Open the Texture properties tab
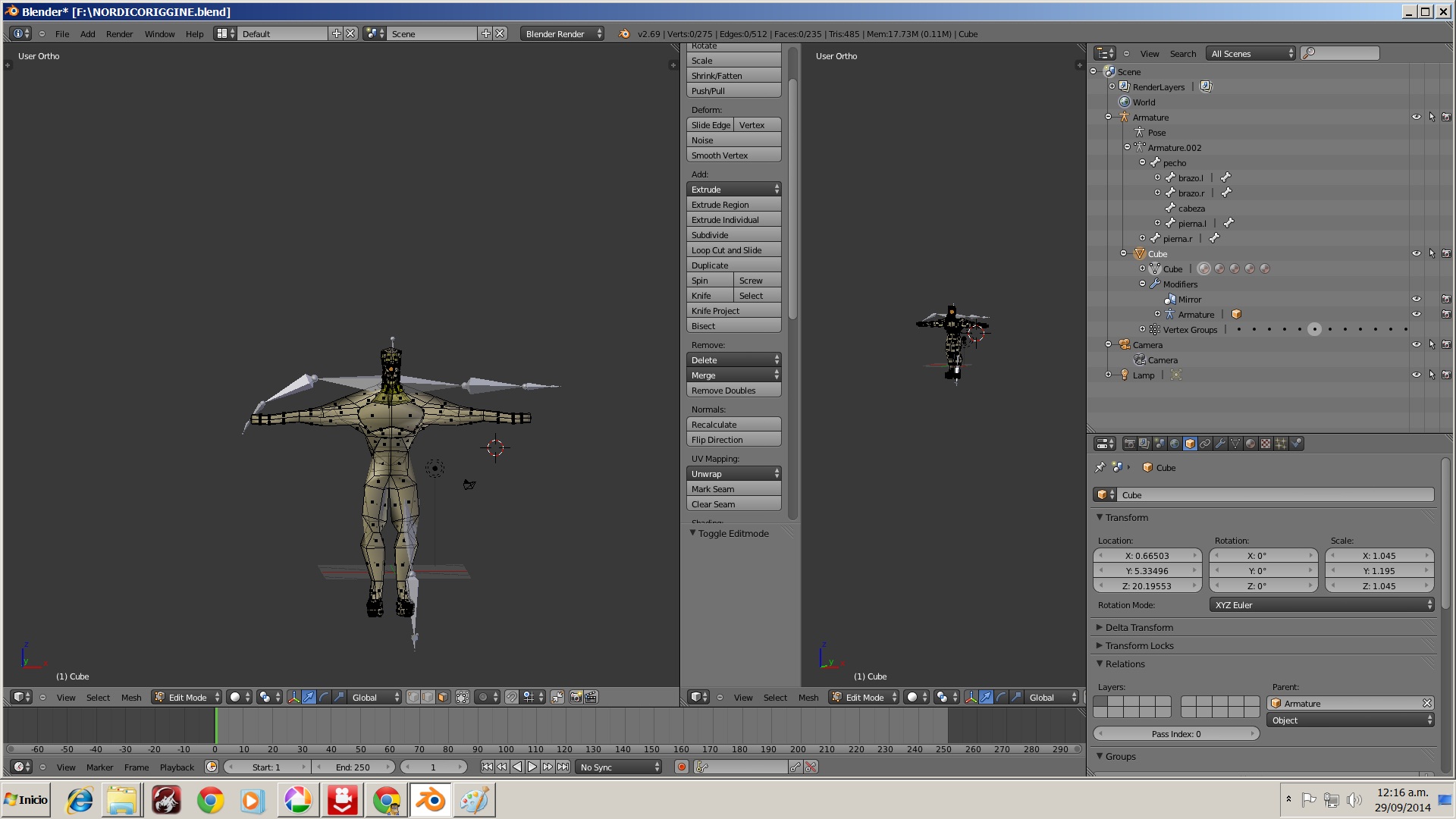Viewport: 1456px width, 819px height. pyautogui.click(x=1266, y=444)
